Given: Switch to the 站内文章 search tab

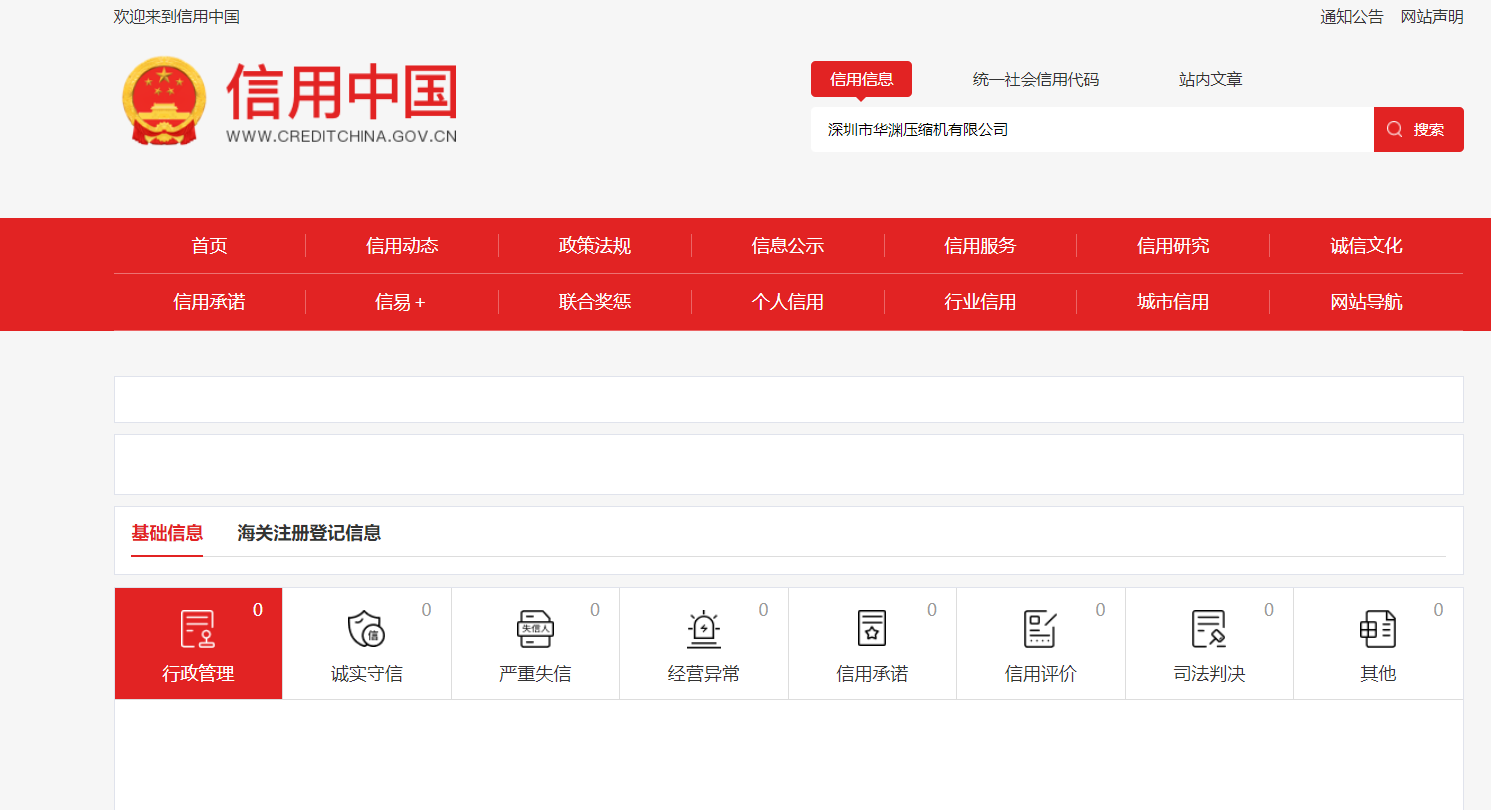Looking at the screenshot, I should [1211, 79].
